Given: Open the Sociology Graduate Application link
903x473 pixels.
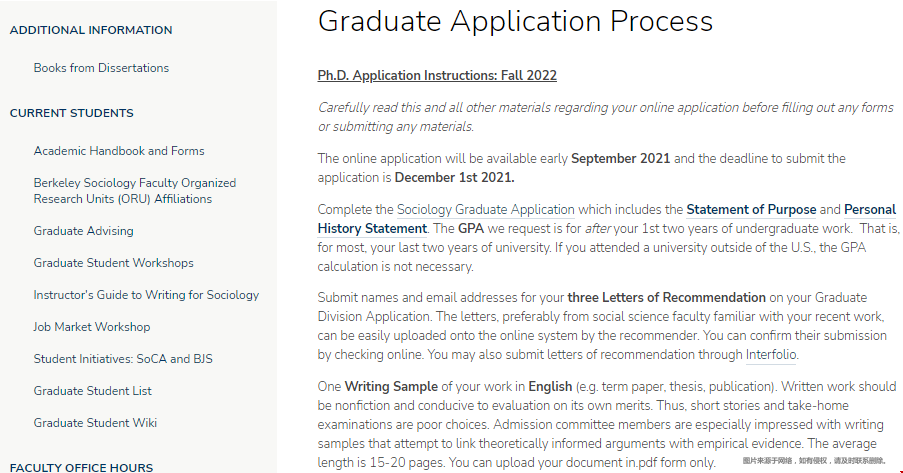Looking at the screenshot, I should [x=485, y=210].
